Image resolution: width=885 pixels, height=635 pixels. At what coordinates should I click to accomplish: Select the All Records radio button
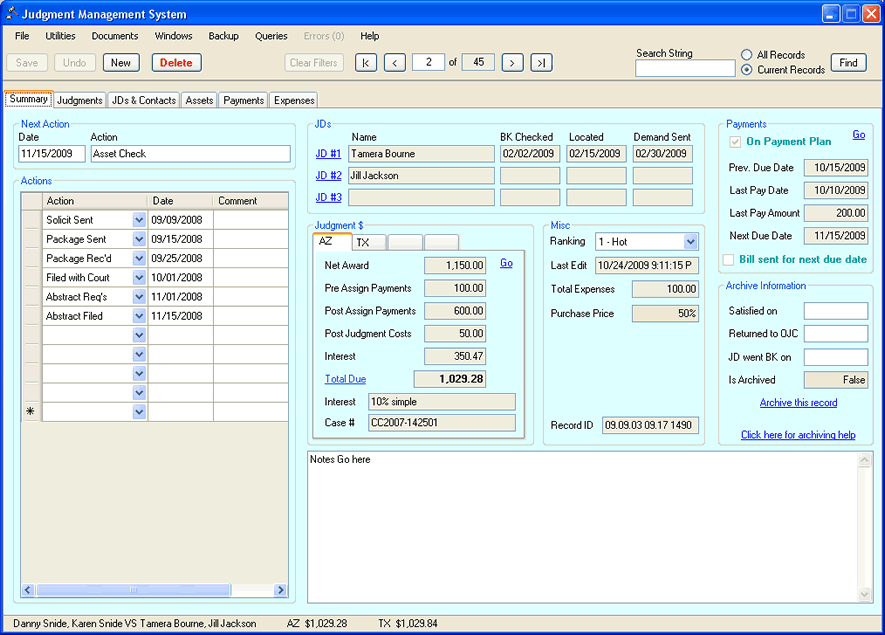747,55
